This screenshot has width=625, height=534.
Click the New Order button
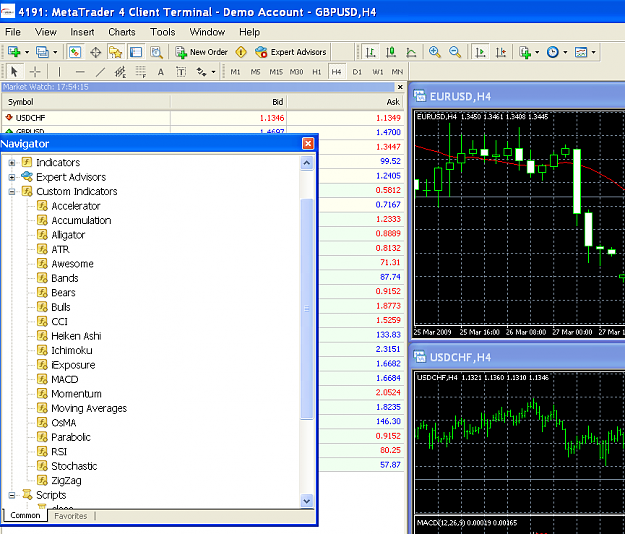202,52
